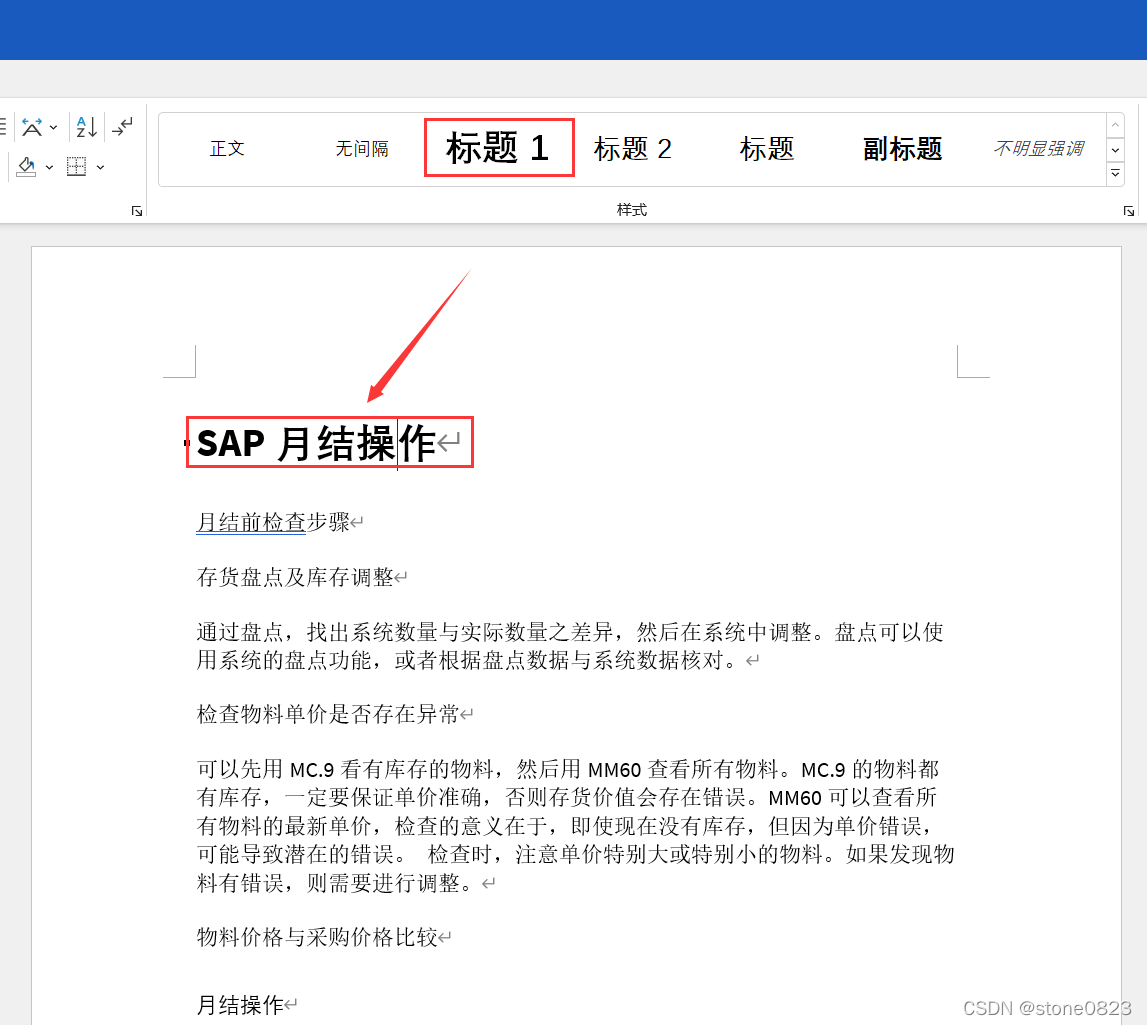Apply the 标题 2 style
Screen dimensions: 1147x1025
(x=633, y=149)
